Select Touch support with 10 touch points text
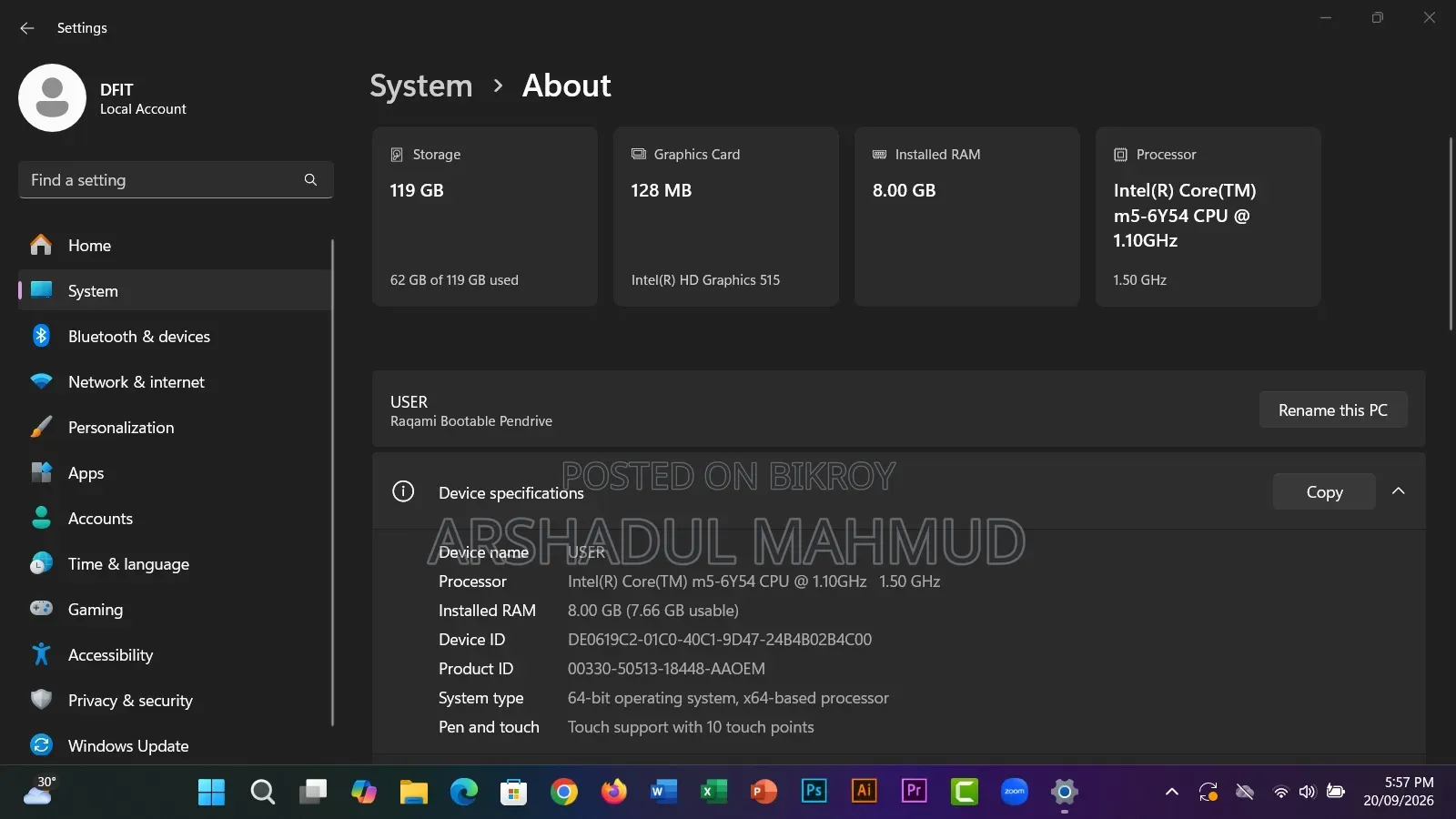 [x=691, y=727]
